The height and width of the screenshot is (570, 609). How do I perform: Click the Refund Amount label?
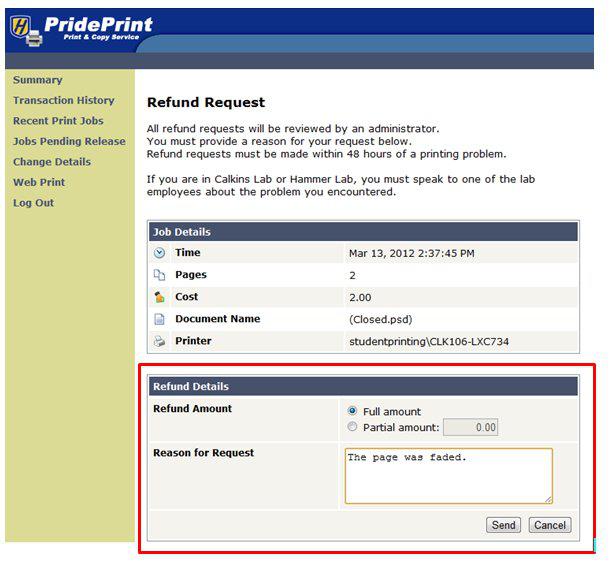(x=192, y=409)
